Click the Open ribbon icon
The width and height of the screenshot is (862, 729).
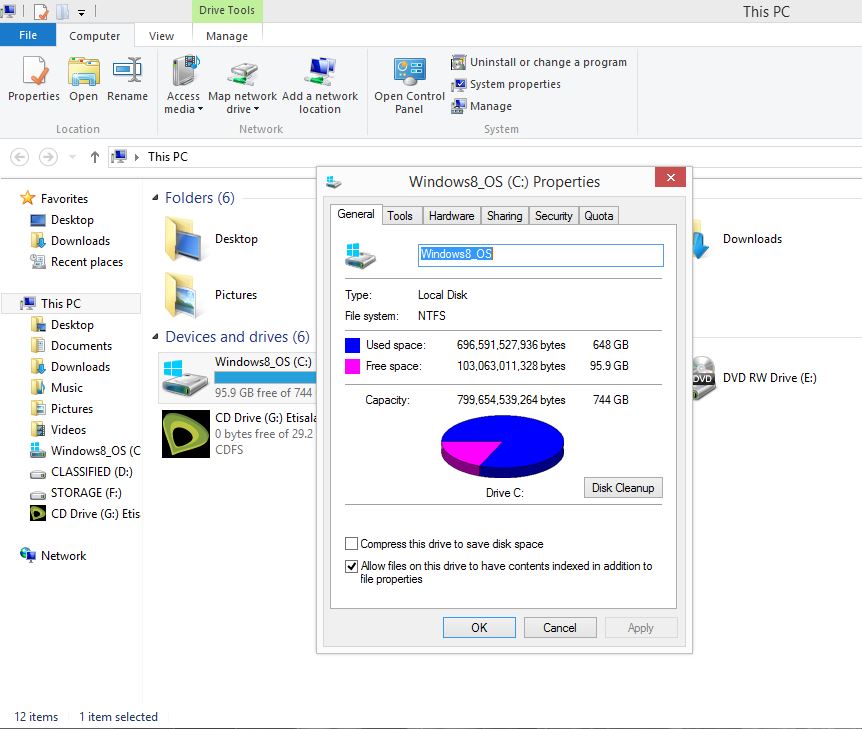84,79
